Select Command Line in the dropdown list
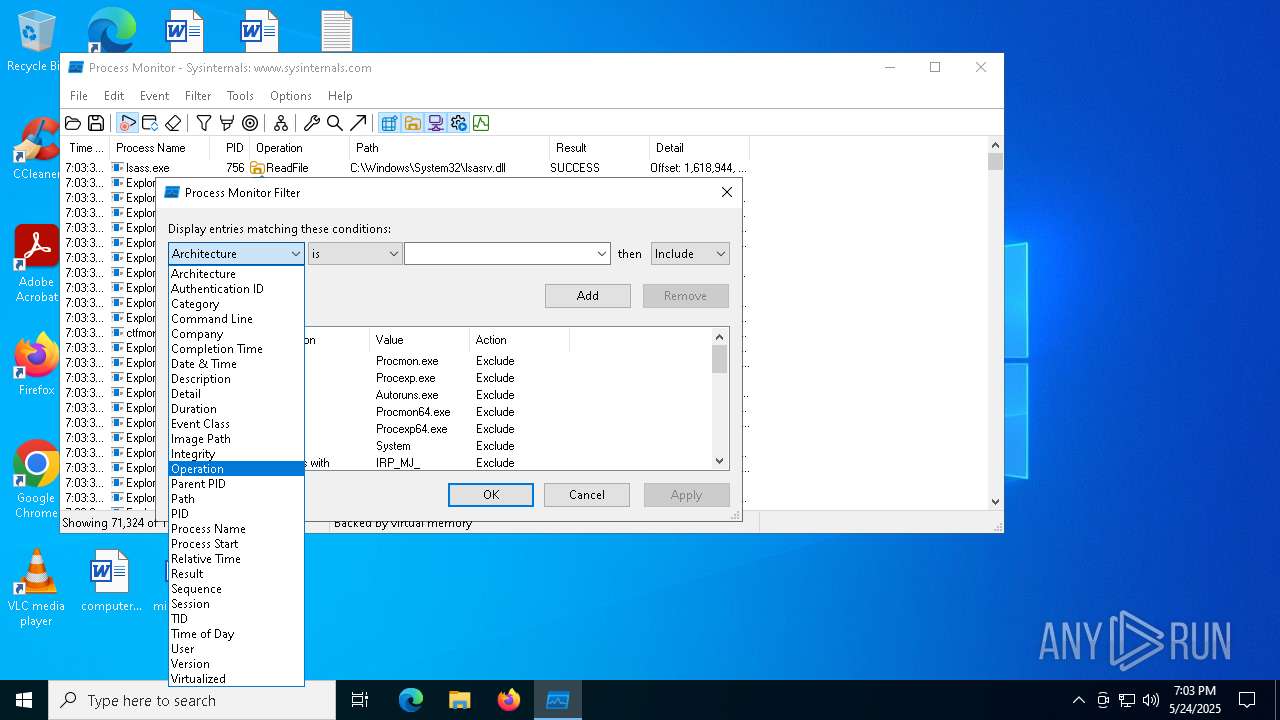This screenshot has height=720, width=1280. click(236, 319)
